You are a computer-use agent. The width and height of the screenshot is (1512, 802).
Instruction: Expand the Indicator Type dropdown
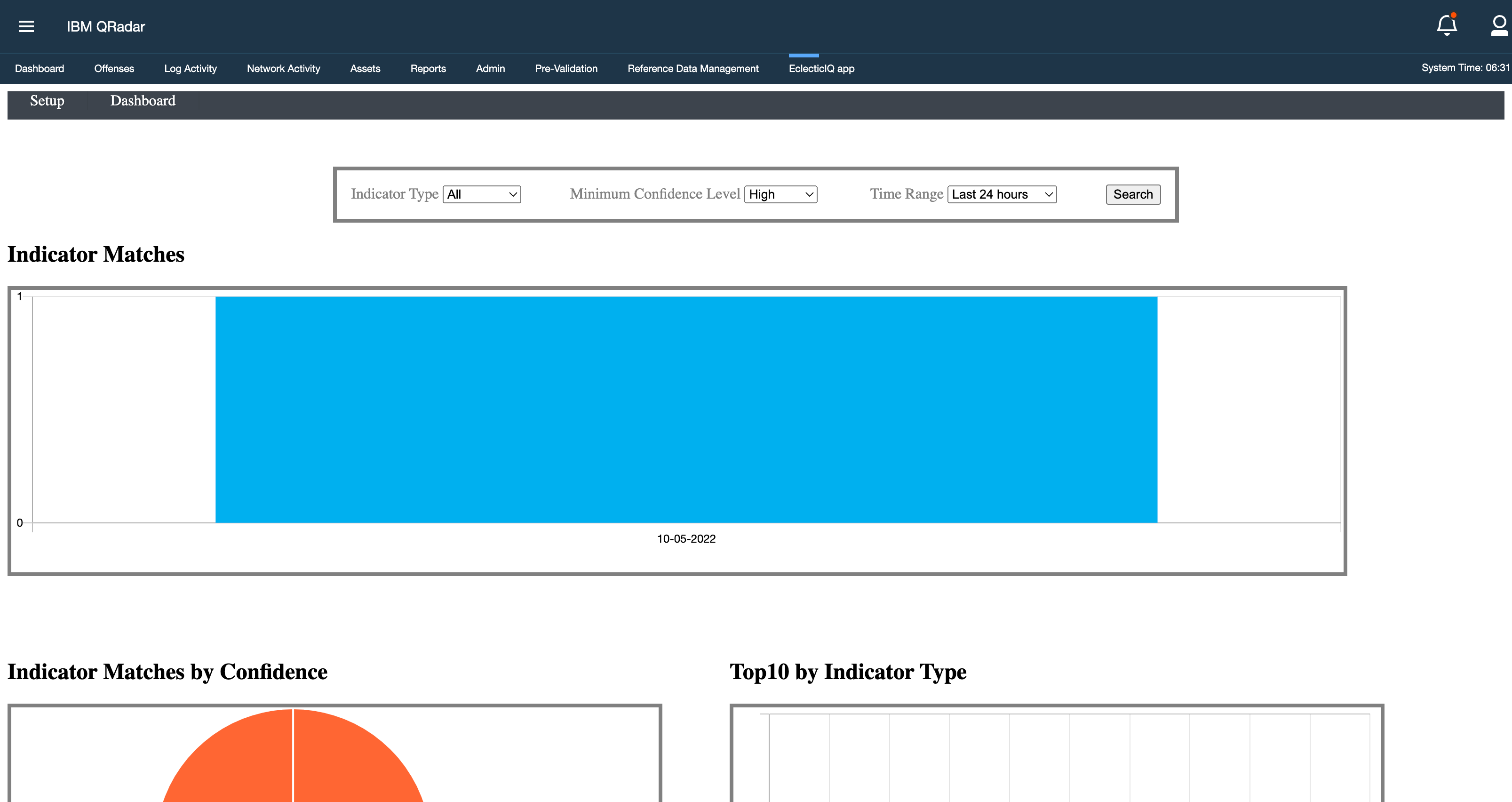click(x=482, y=194)
